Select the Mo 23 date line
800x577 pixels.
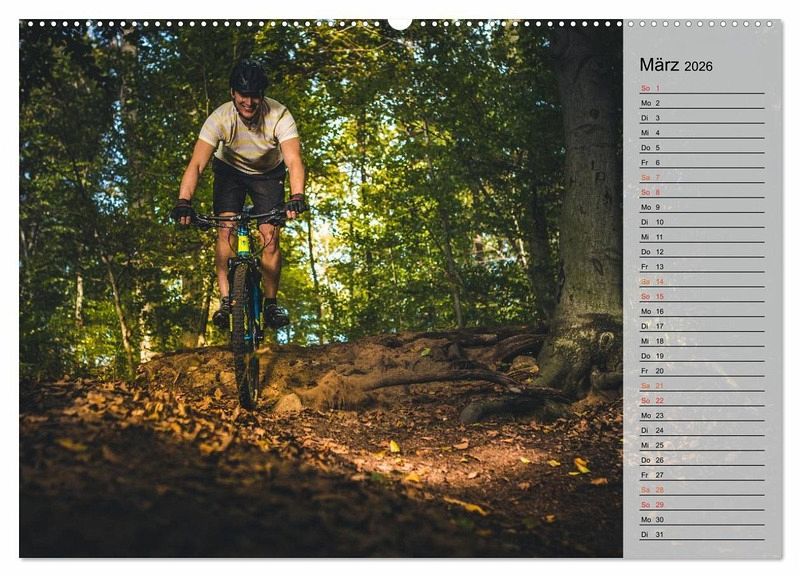(702, 416)
